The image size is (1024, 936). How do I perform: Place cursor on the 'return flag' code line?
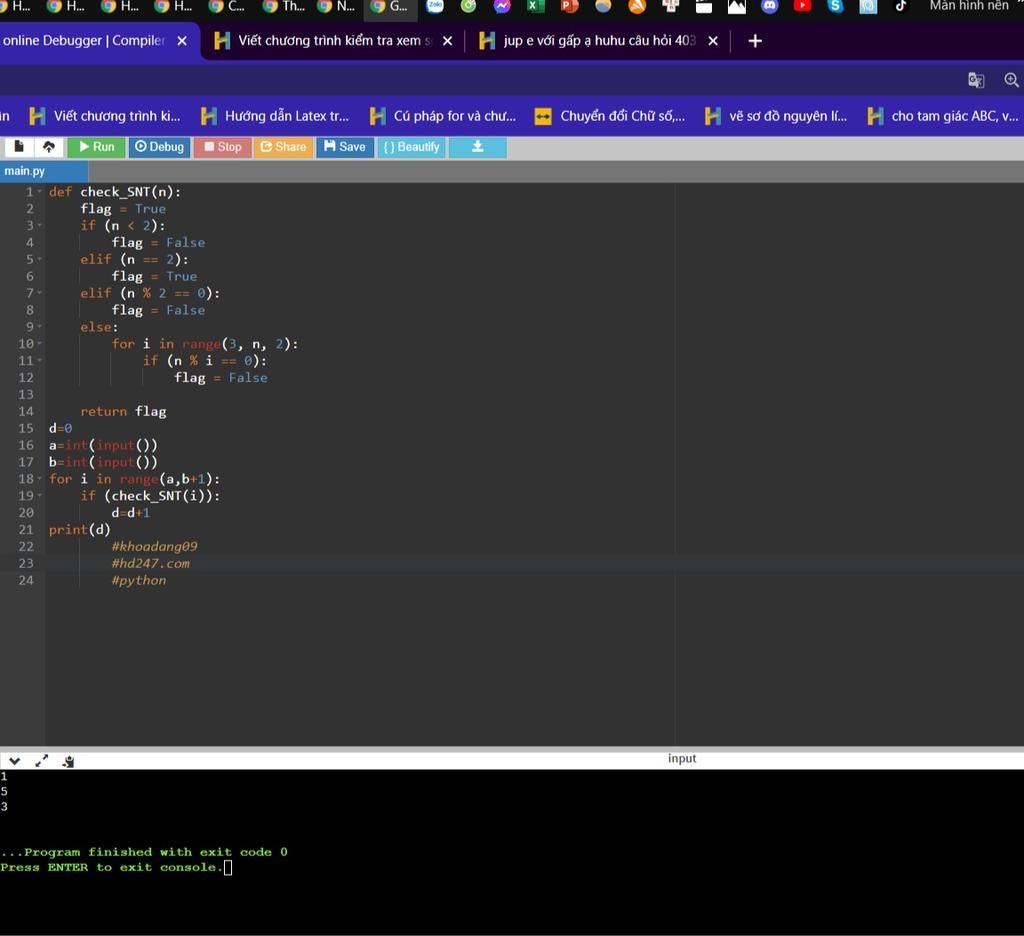point(123,412)
